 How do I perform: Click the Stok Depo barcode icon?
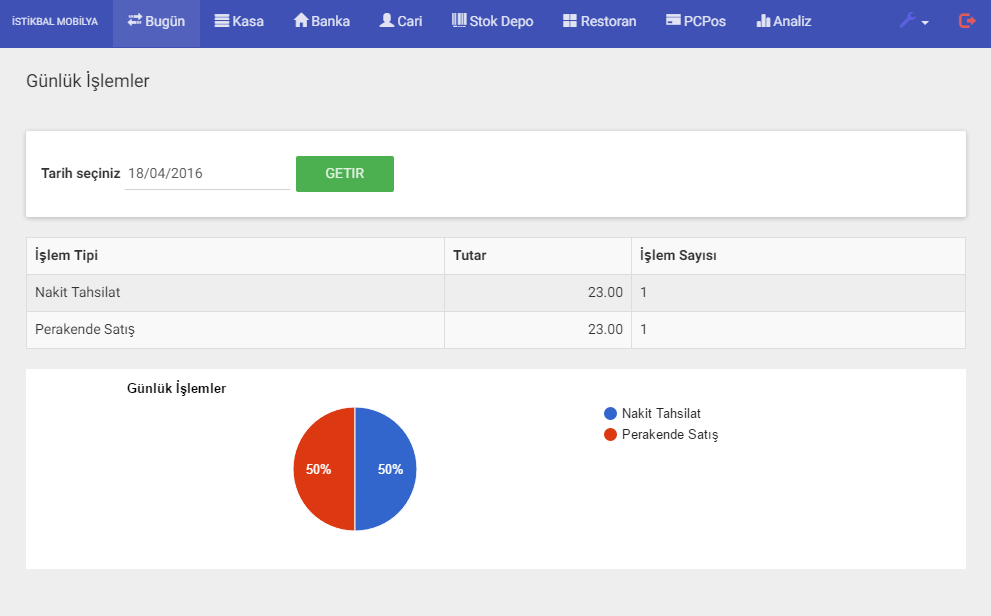pos(459,20)
